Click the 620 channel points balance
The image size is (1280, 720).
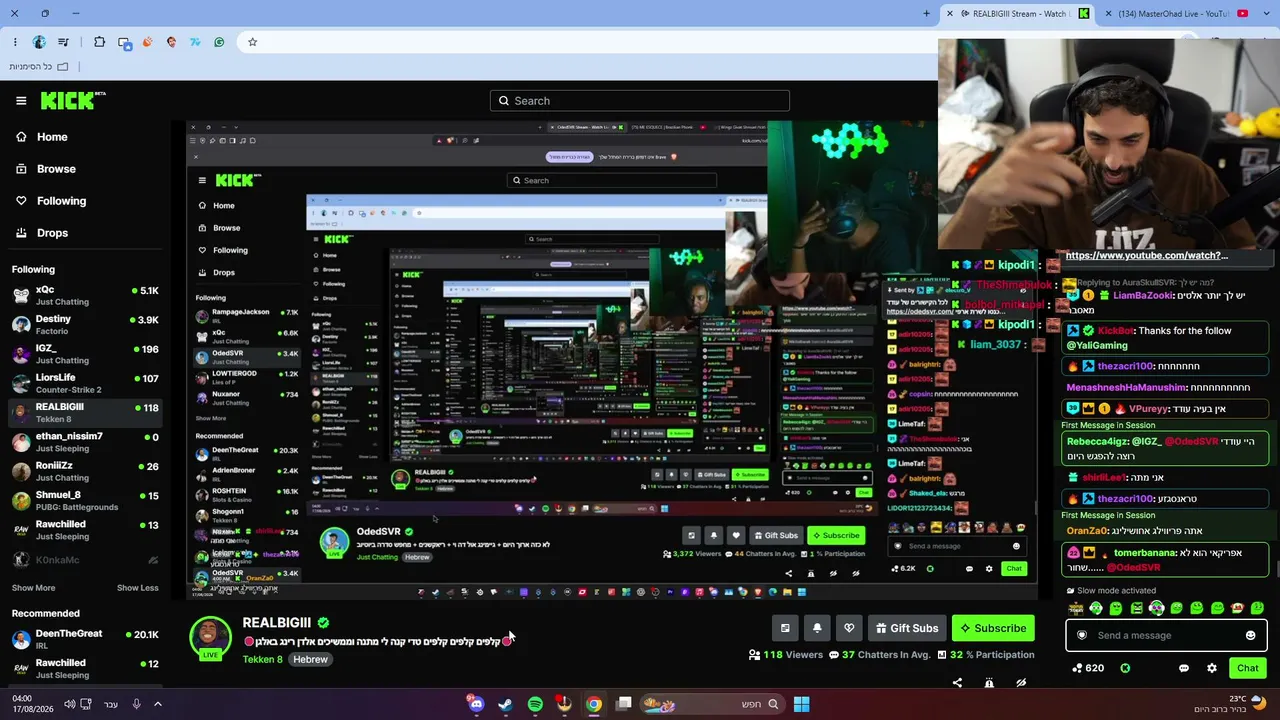point(1087,668)
